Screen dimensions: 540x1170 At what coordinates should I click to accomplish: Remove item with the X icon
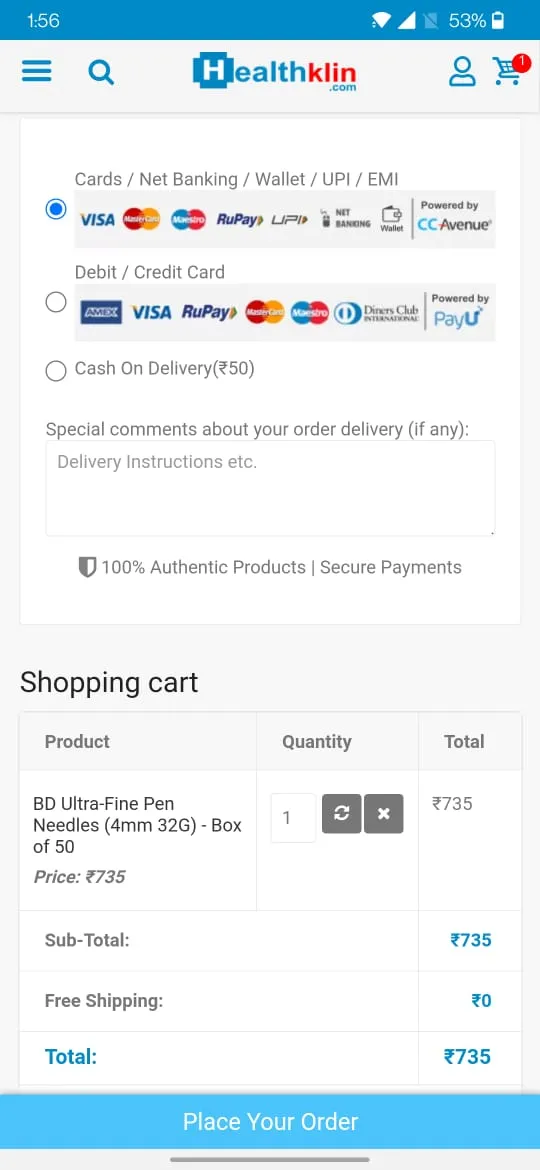(383, 814)
